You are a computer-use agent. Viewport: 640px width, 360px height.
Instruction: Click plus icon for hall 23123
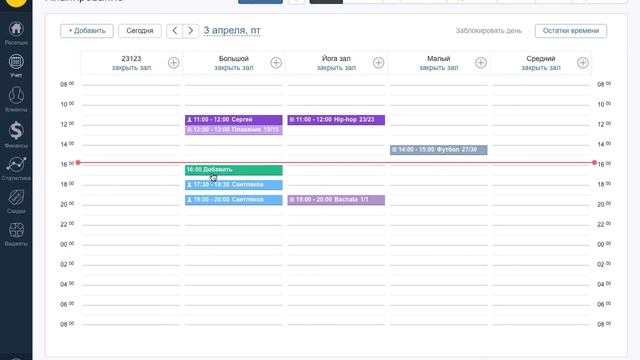tap(173, 63)
